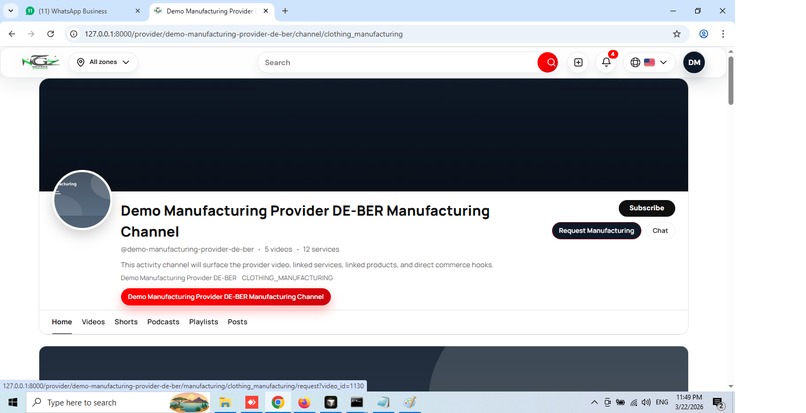Click the Demo Manufacturing Provider DE-BER text
This screenshot has width=806, height=413.
pos(178,278)
